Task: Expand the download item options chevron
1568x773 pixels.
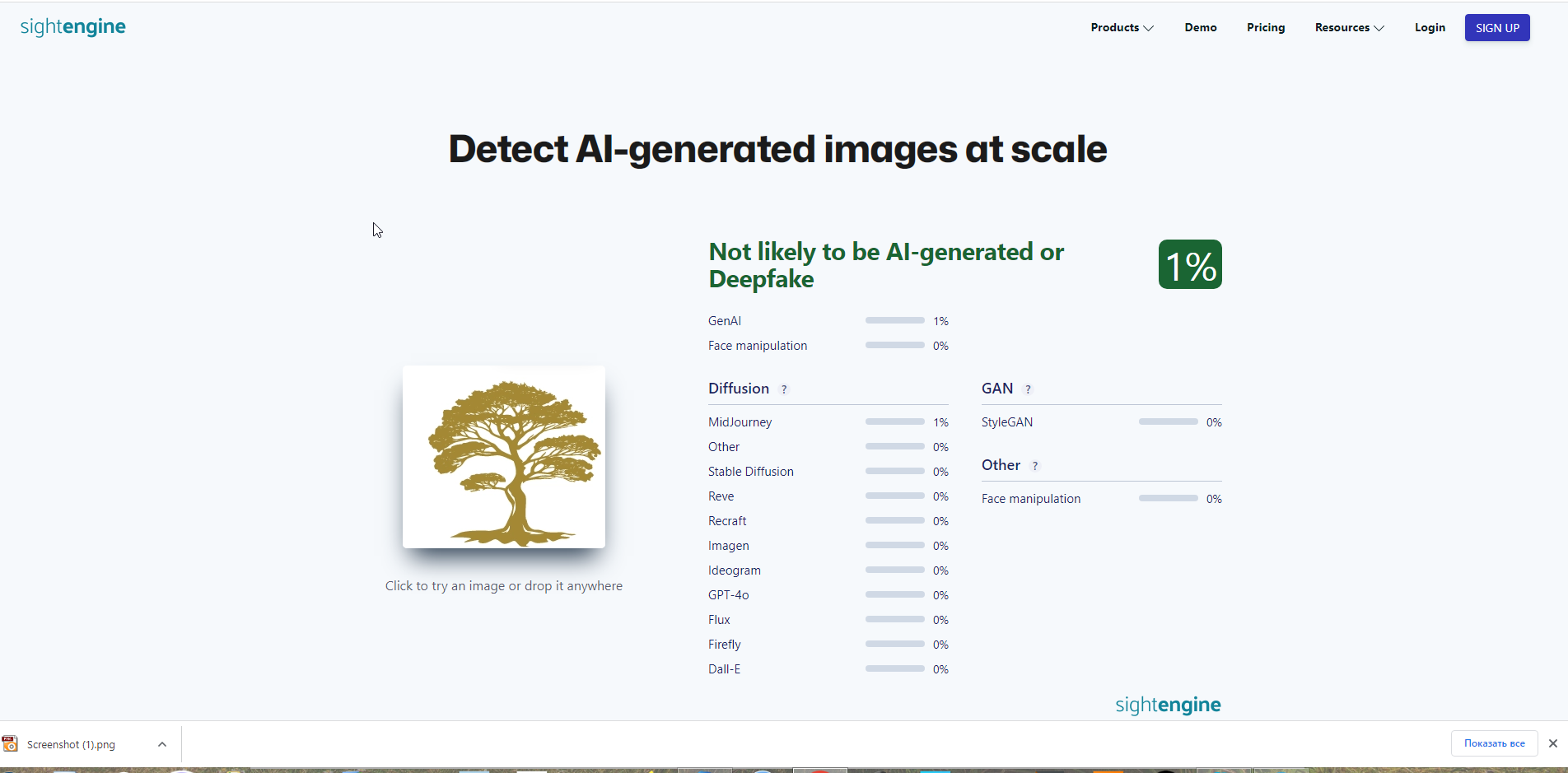Action: click(x=162, y=744)
